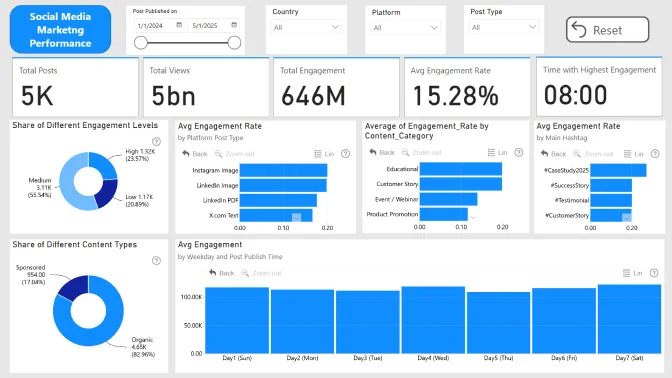Click help icon on Engagement Levels chart
The image size is (672, 378).
(156, 141)
